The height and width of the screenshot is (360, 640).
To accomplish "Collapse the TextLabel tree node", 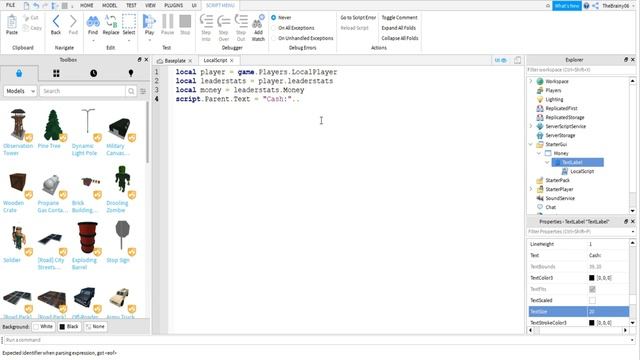I will (x=547, y=162).
